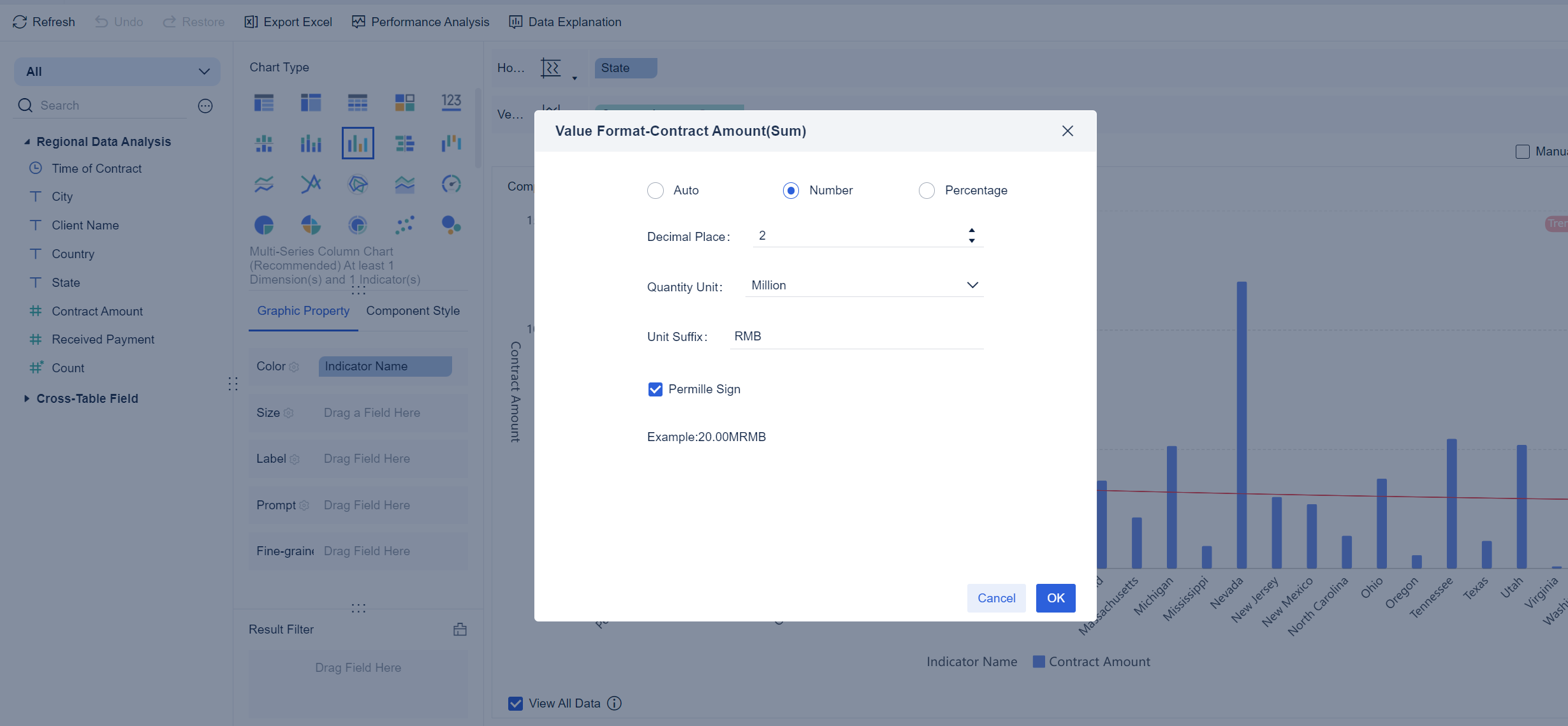1568x726 pixels.
Task: Select the gauge chart type icon
Action: [451, 184]
